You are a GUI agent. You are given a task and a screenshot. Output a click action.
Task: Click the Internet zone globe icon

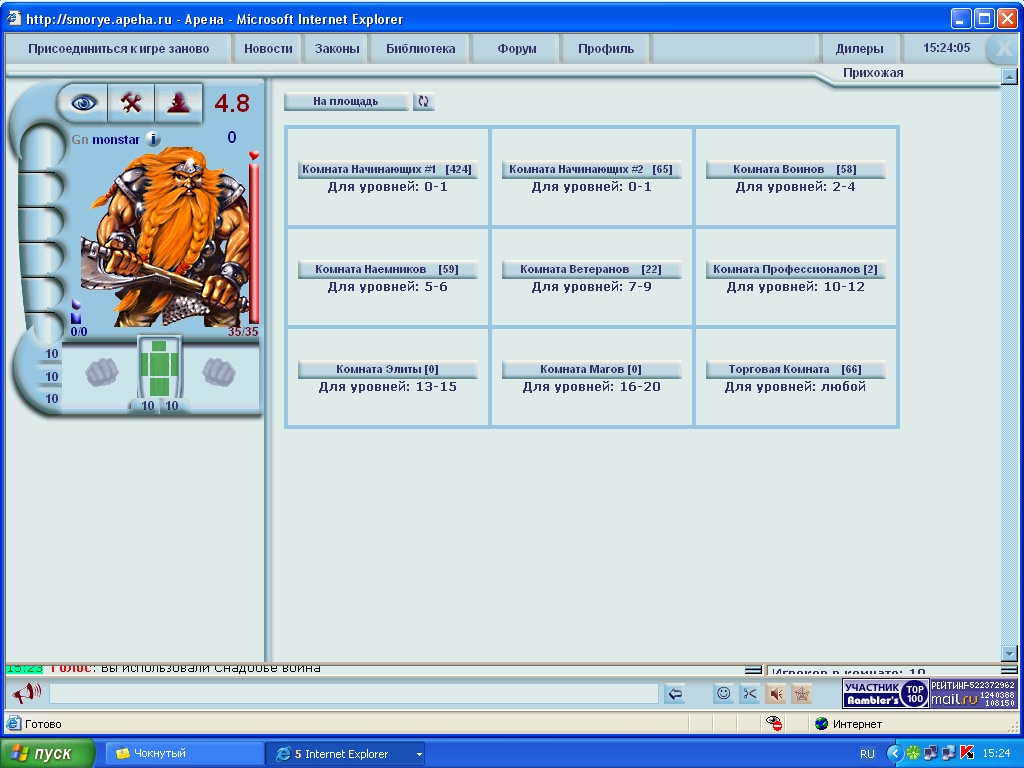coord(822,724)
